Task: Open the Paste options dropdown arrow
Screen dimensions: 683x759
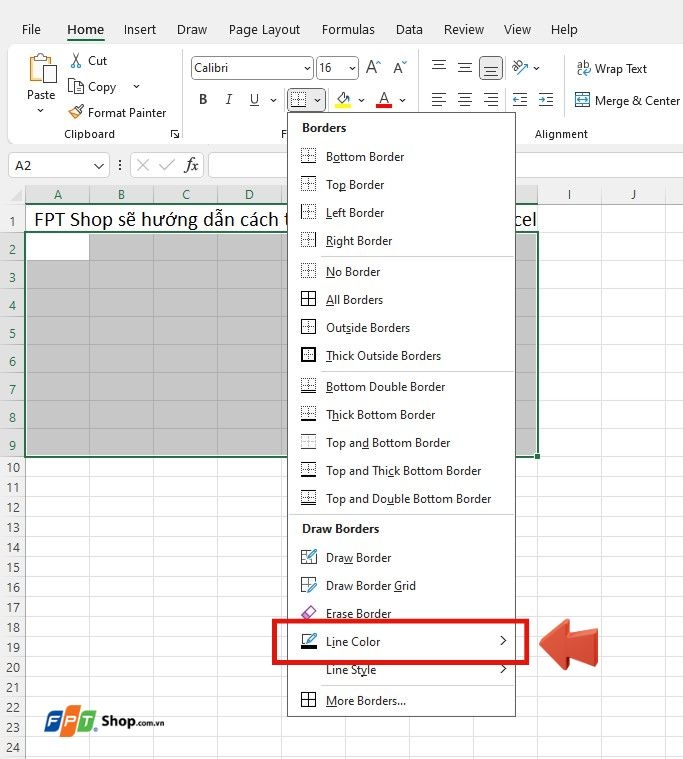Action: pos(41,111)
